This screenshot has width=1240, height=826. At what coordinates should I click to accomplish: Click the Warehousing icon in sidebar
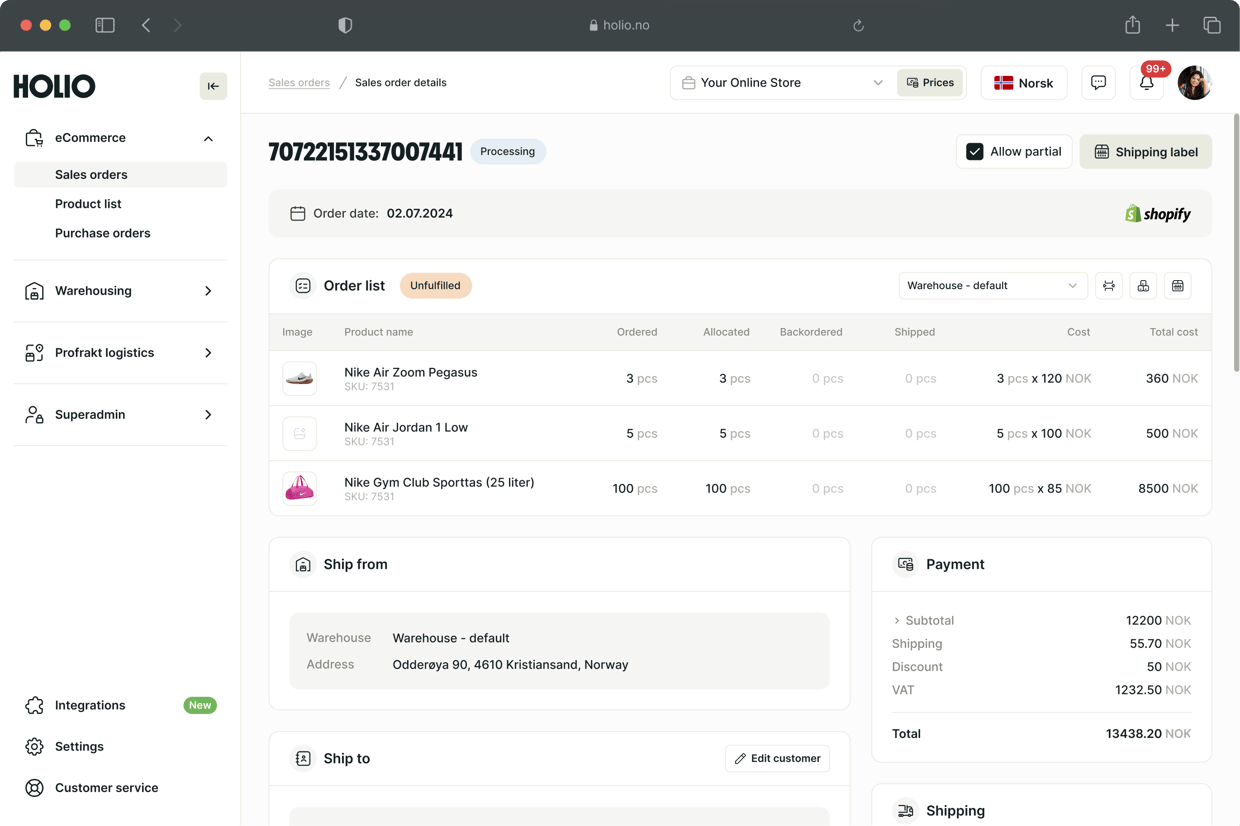pyautogui.click(x=34, y=291)
